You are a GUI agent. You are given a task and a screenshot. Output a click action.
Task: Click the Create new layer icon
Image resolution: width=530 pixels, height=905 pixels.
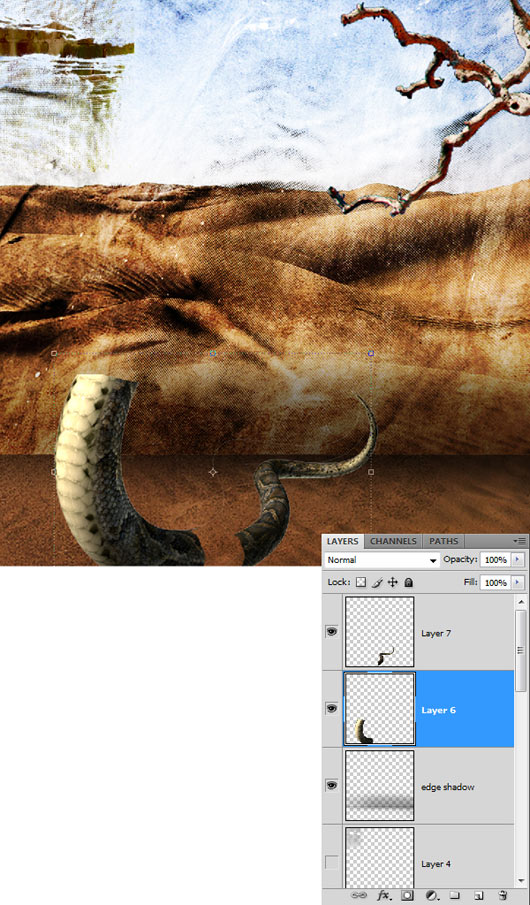click(477, 896)
